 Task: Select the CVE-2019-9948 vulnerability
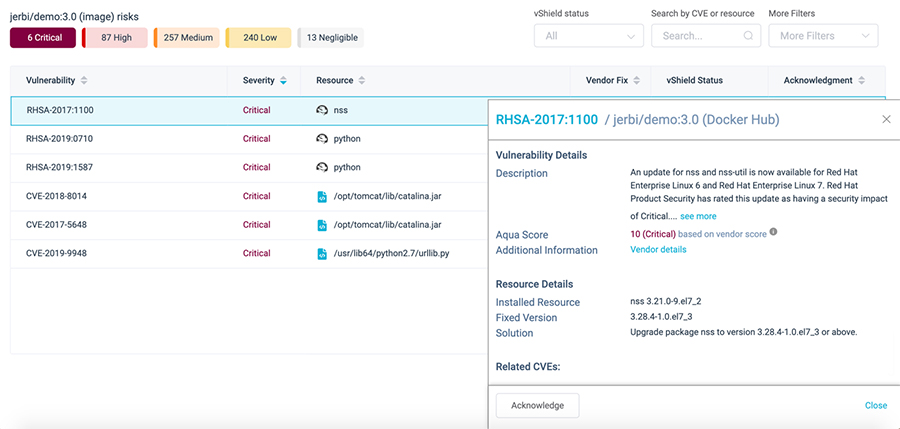pyautogui.click(x=56, y=253)
